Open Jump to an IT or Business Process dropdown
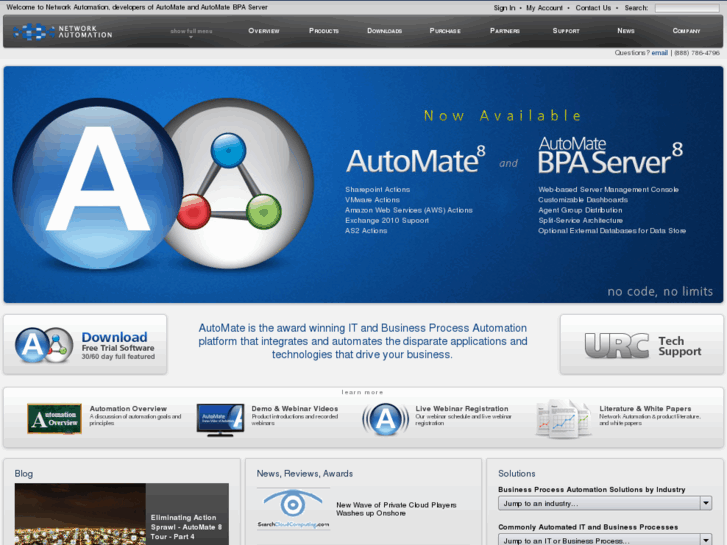 pyautogui.click(x=605, y=540)
